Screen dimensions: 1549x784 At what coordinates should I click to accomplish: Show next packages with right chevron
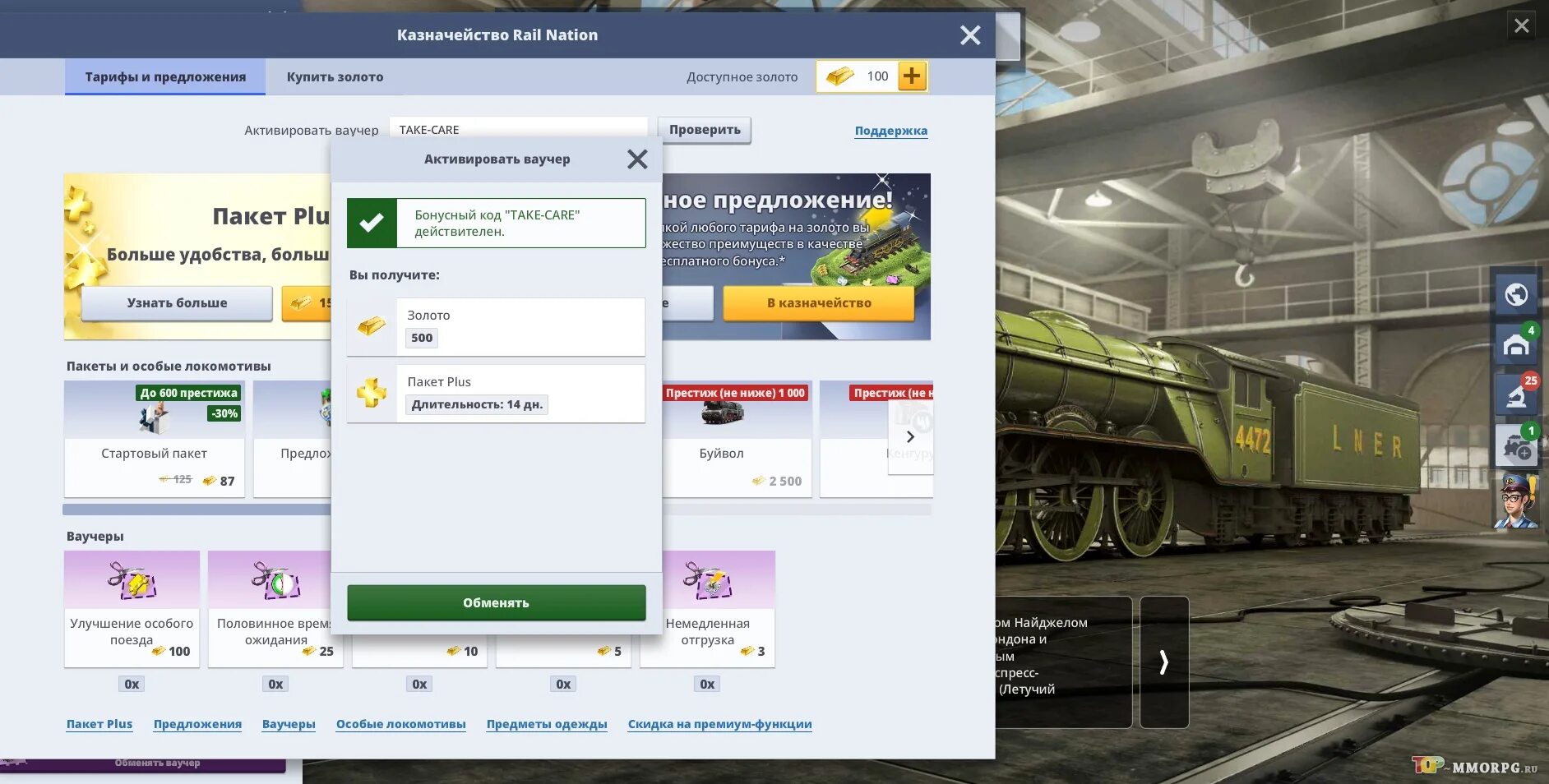(910, 436)
